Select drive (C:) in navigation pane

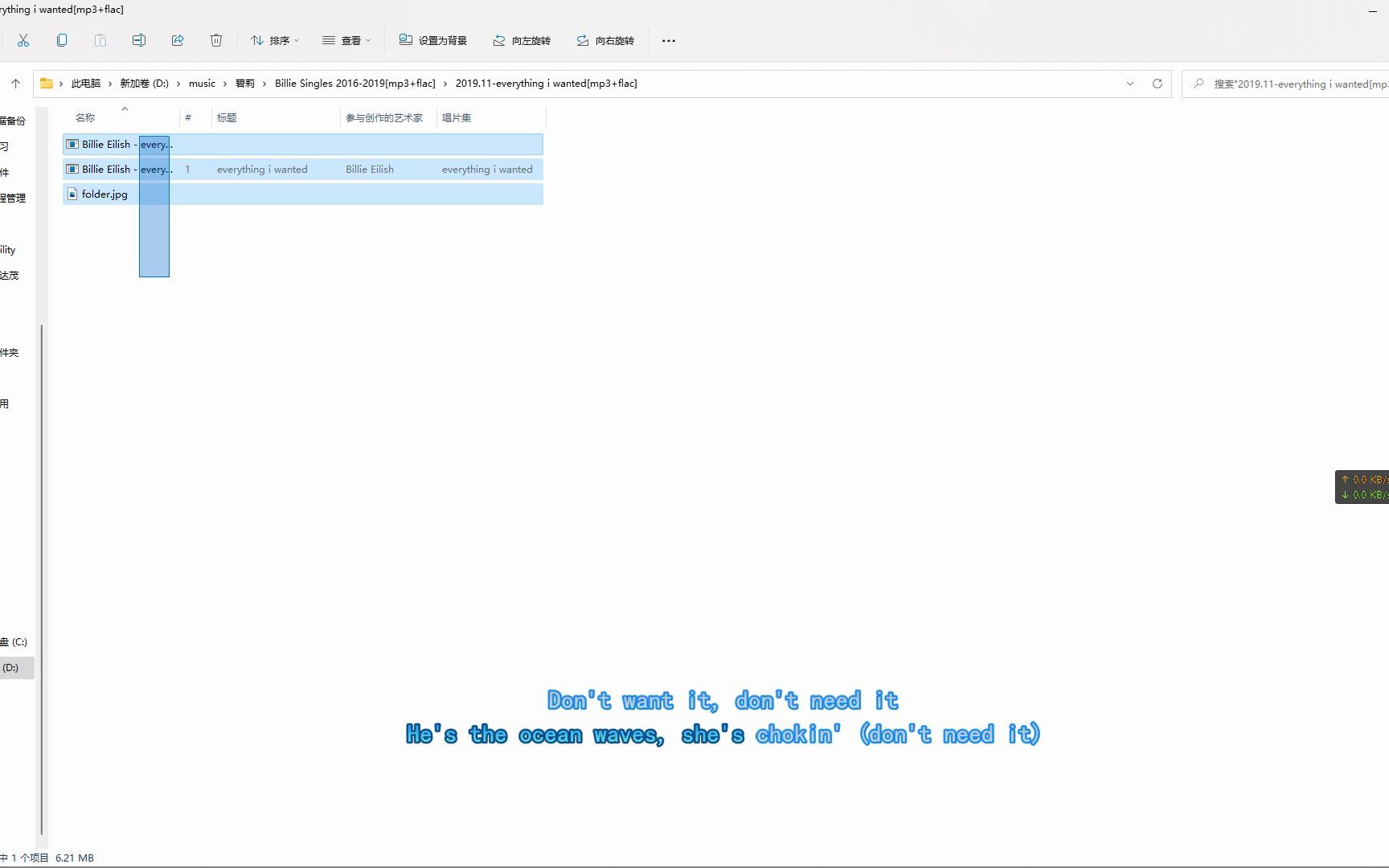click(14, 642)
